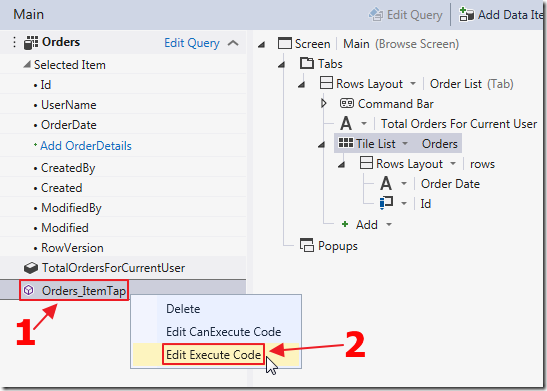Select the Tile List Orders node
Screen dimensions: 547x391
point(398,143)
